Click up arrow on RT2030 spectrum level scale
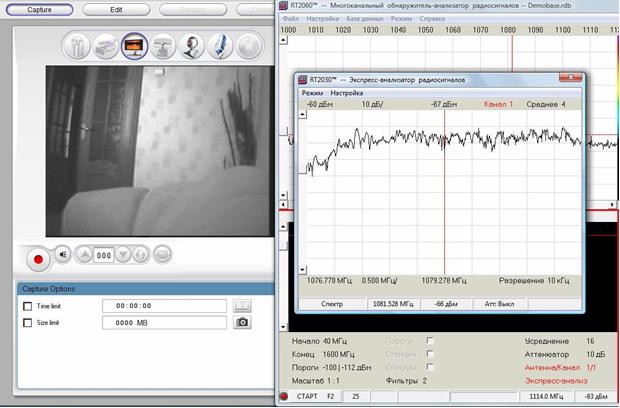620x408 pixels. 302,115
